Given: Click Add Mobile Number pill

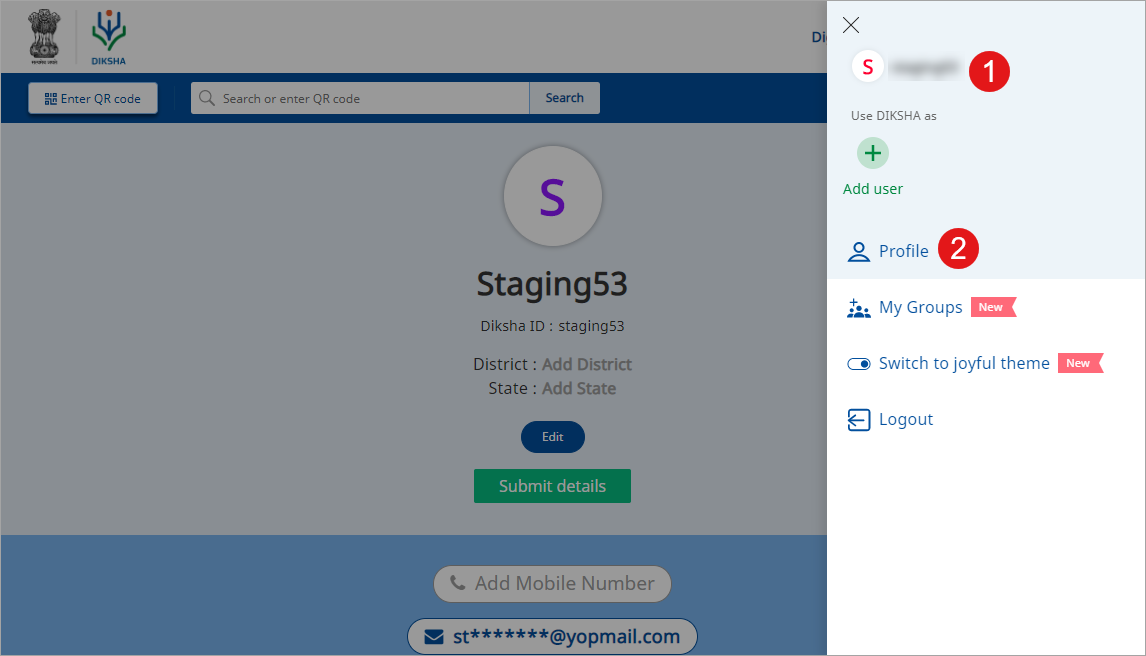Looking at the screenshot, I should point(552,584).
